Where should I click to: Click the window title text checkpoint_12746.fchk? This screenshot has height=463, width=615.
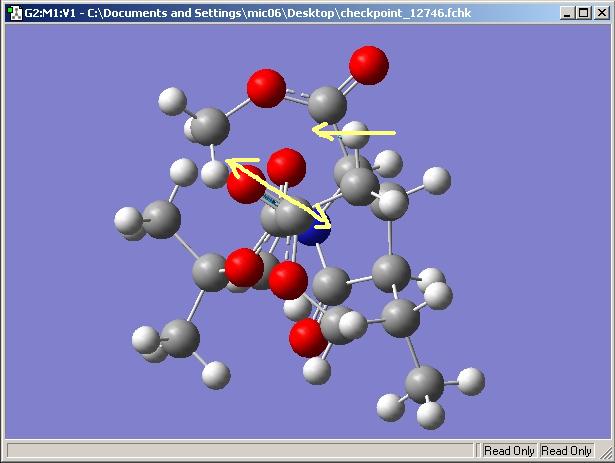point(406,13)
